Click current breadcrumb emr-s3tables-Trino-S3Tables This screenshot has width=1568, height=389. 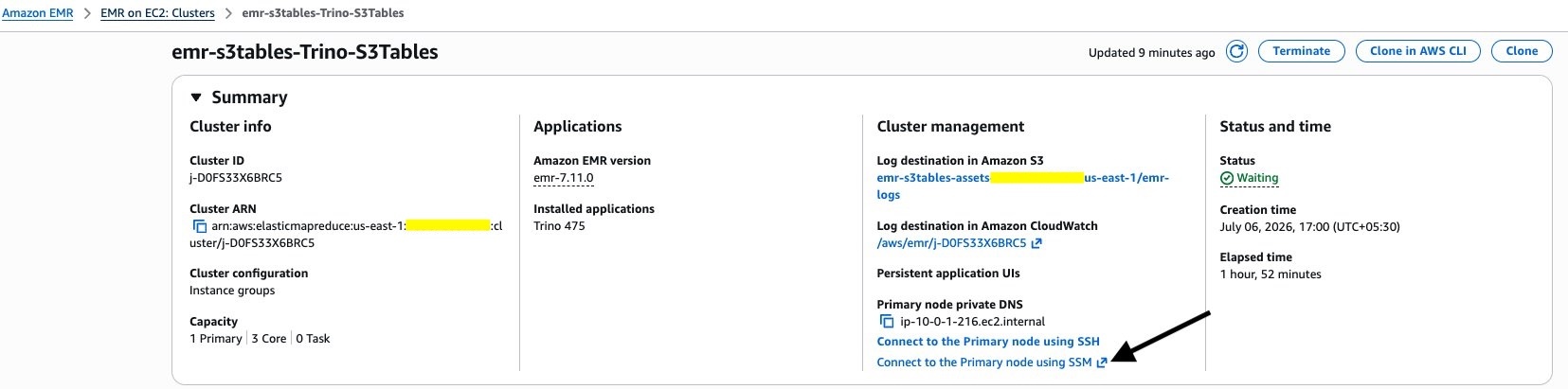click(x=323, y=13)
